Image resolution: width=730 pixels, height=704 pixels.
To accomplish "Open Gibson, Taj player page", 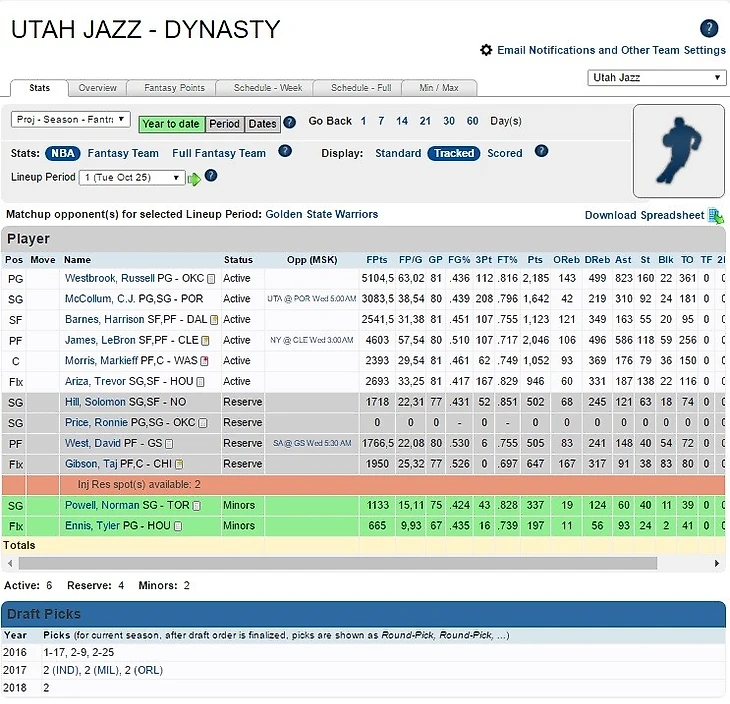I will [91, 464].
